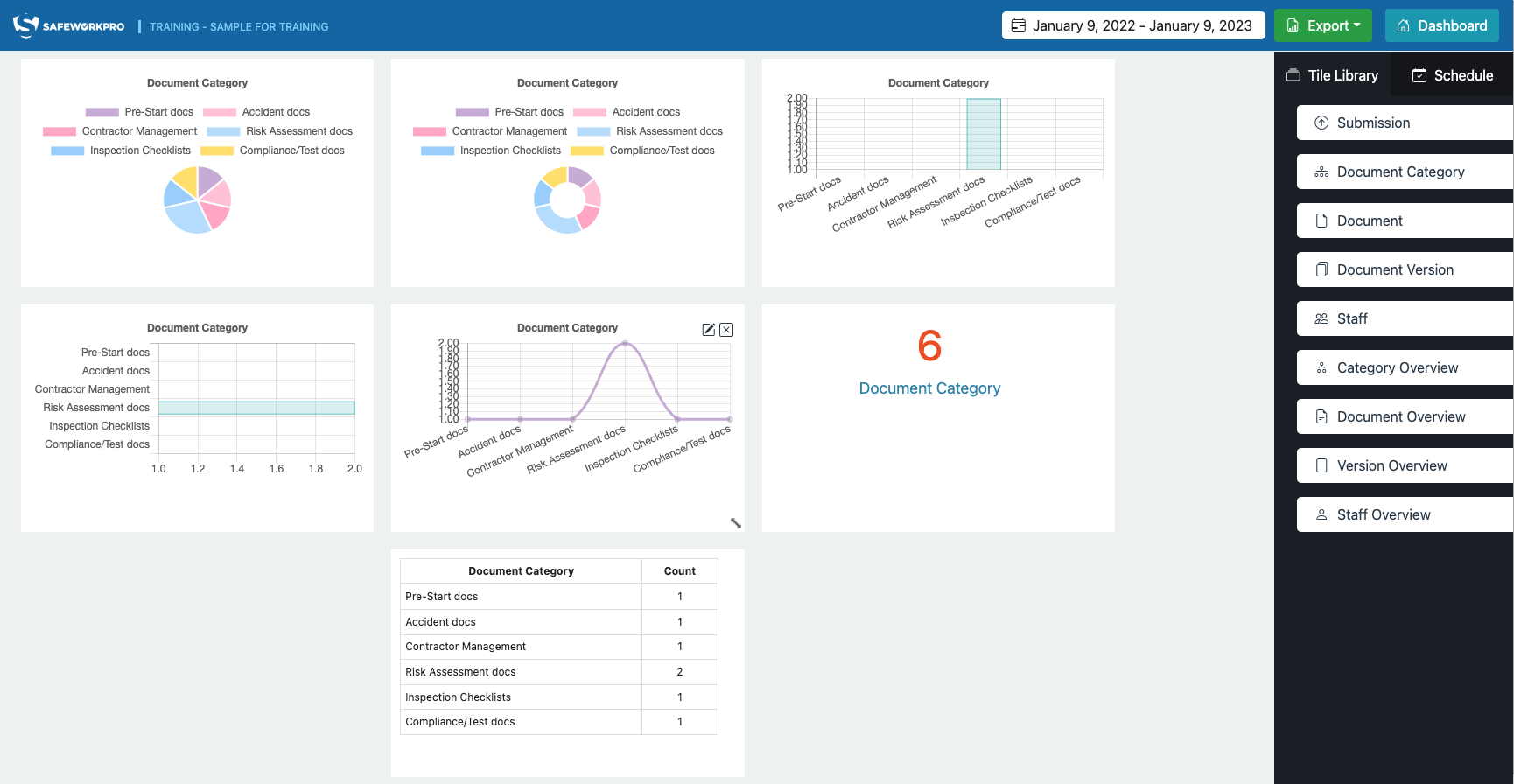The image size is (1514, 784).
Task: Add the Document Version tile
Action: pyautogui.click(x=1405, y=269)
